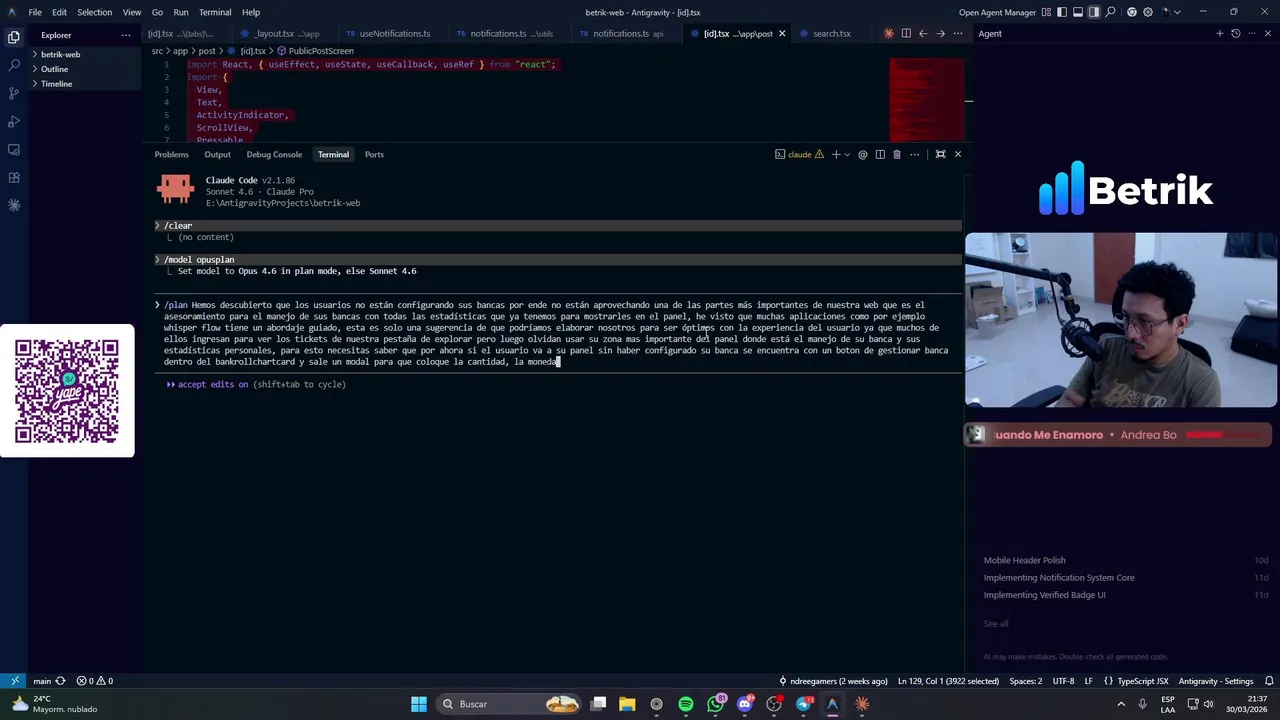Click the code minimap preview
The height and width of the screenshot is (720, 1280).
(927, 100)
